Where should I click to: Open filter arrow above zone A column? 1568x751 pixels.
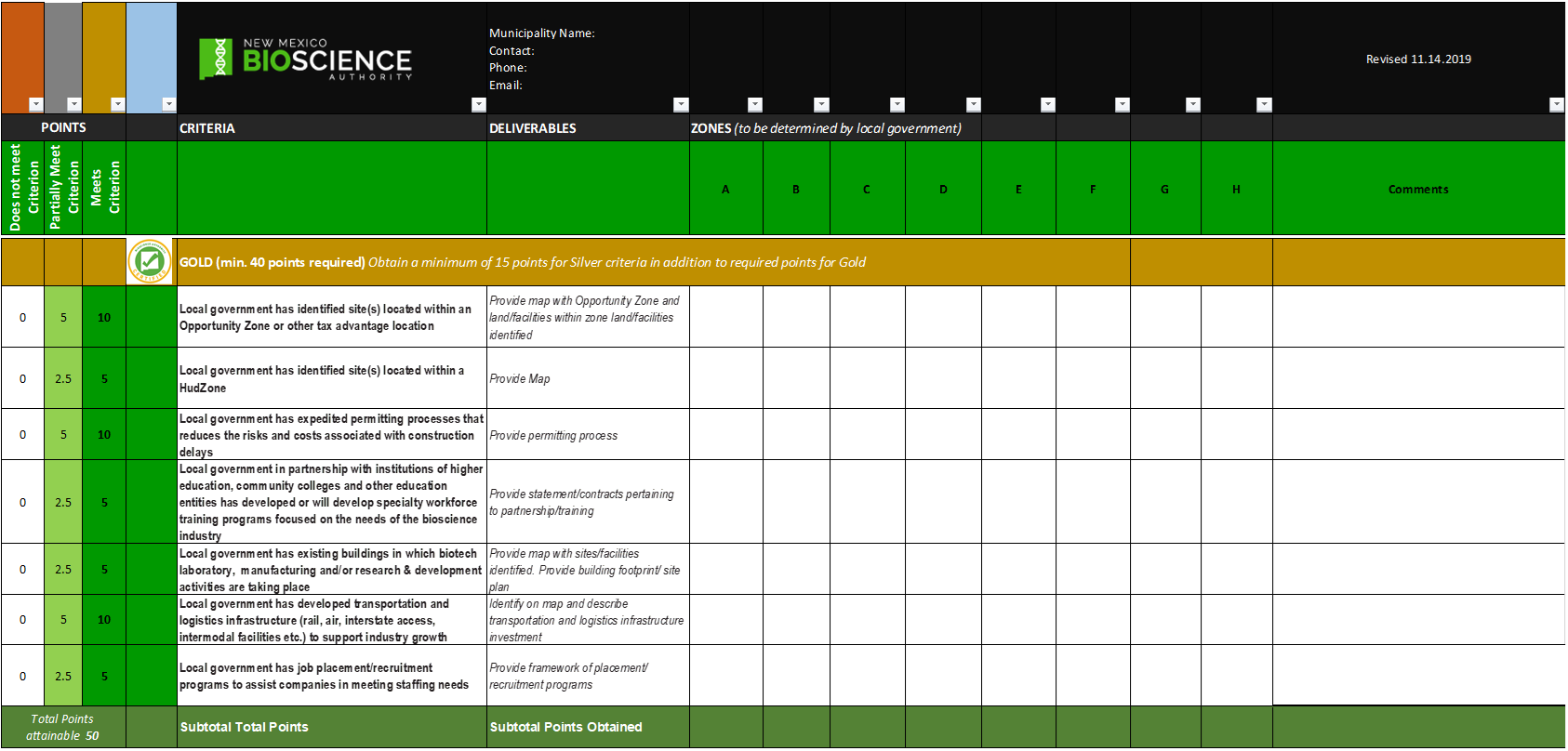point(754,104)
